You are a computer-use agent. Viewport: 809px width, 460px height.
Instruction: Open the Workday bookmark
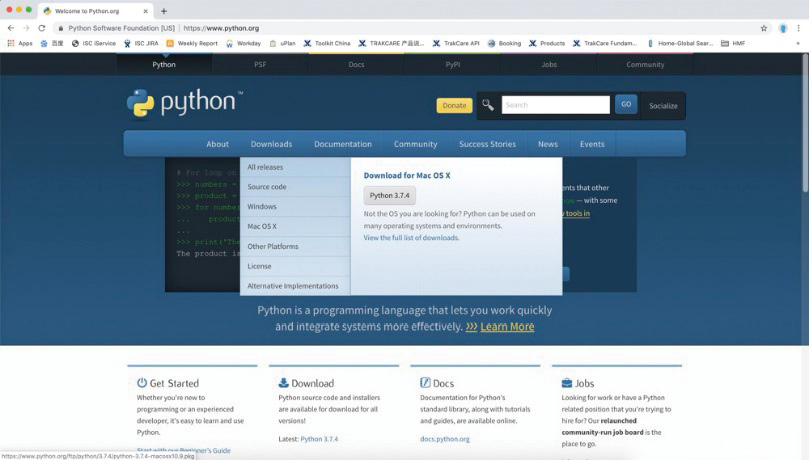[x=244, y=43]
